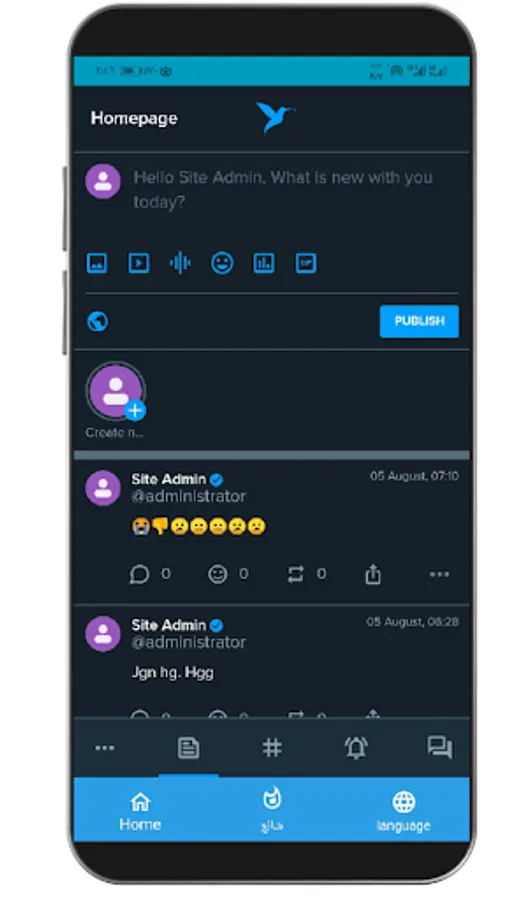Viewport: 526px width, 900px height.
Task: Add a video with the play icon
Action: (138, 263)
